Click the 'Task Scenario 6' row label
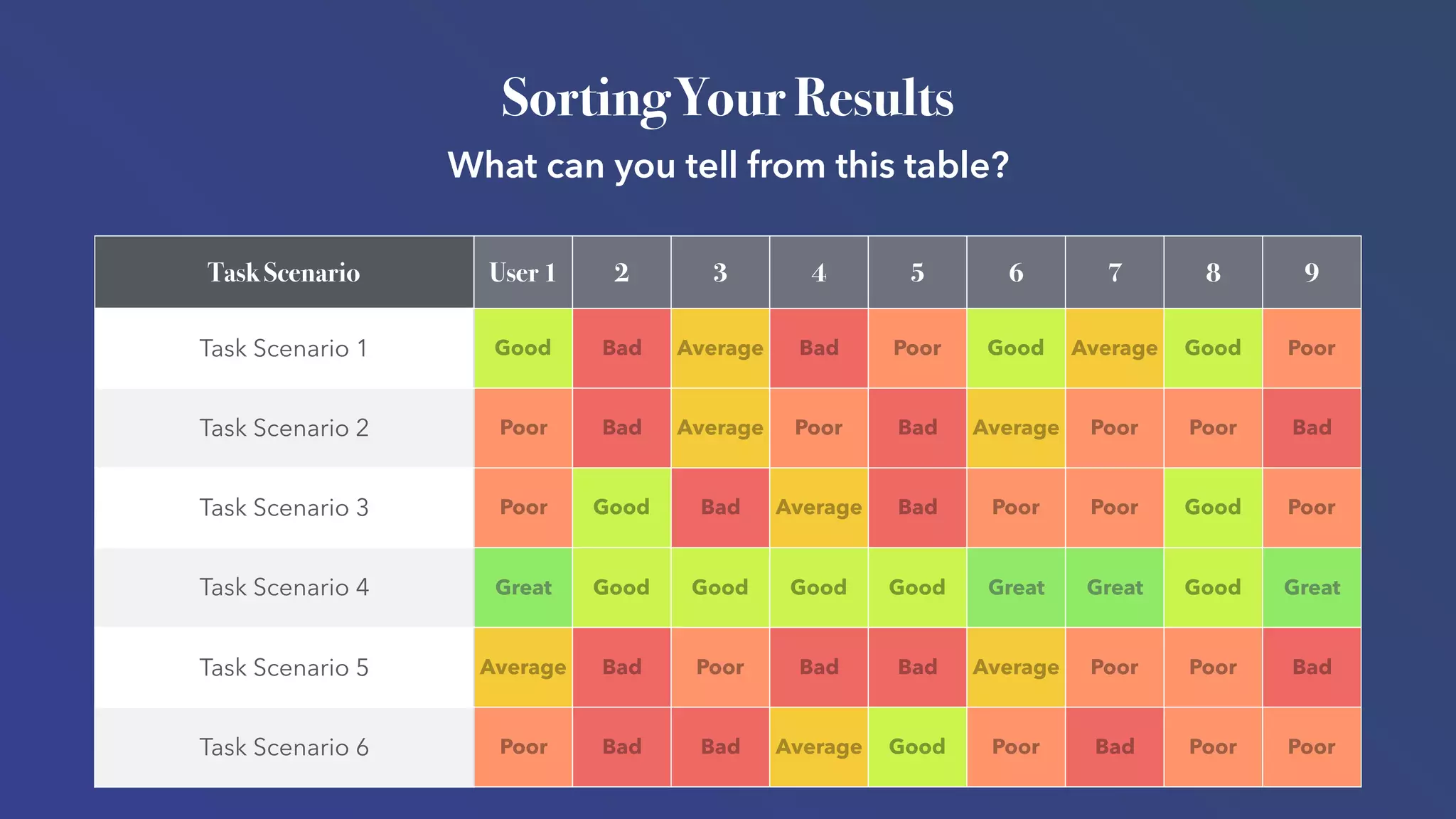This screenshot has width=1456, height=819. pyautogui.click(x=284, y=747)
